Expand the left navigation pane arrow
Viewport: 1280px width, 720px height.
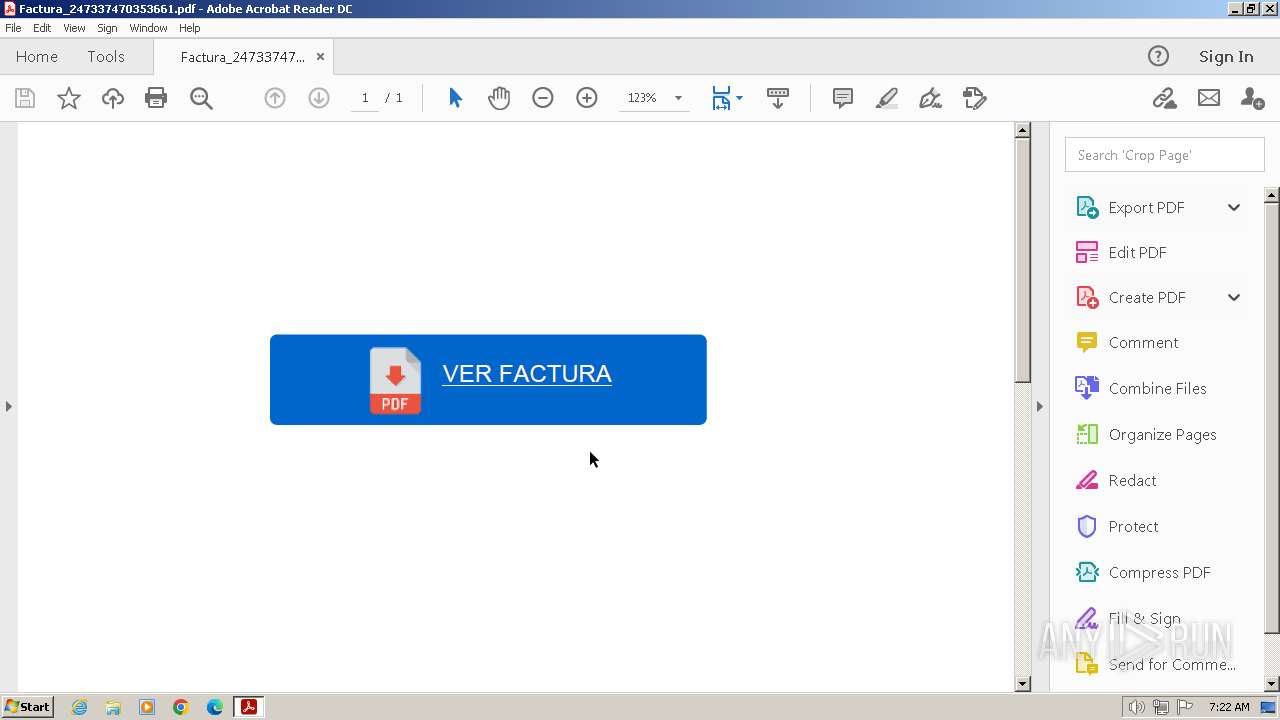click(x=9, y=406)
